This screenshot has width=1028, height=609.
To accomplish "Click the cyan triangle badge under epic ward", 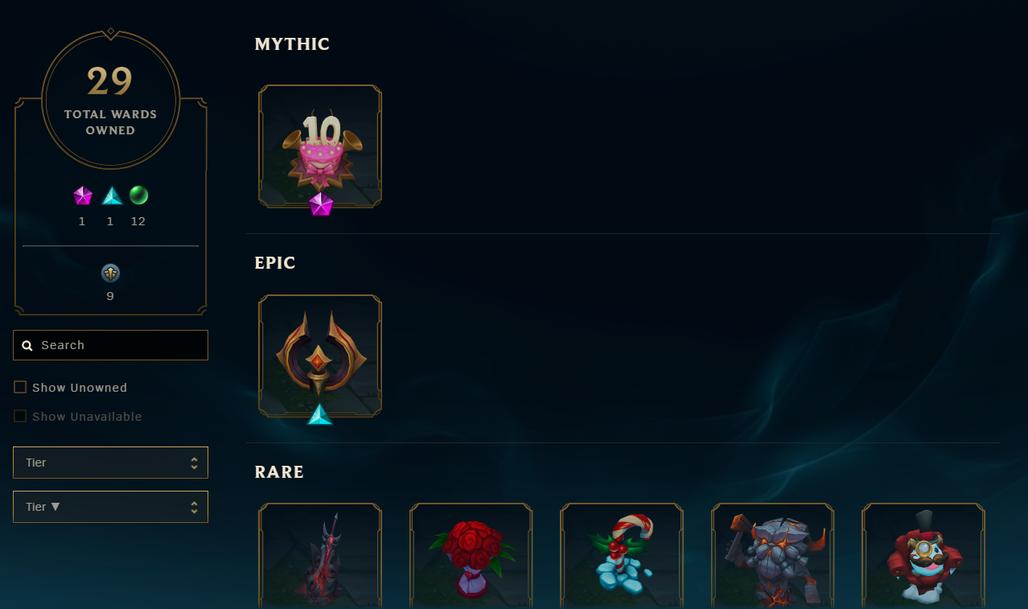I will point(320,415).
